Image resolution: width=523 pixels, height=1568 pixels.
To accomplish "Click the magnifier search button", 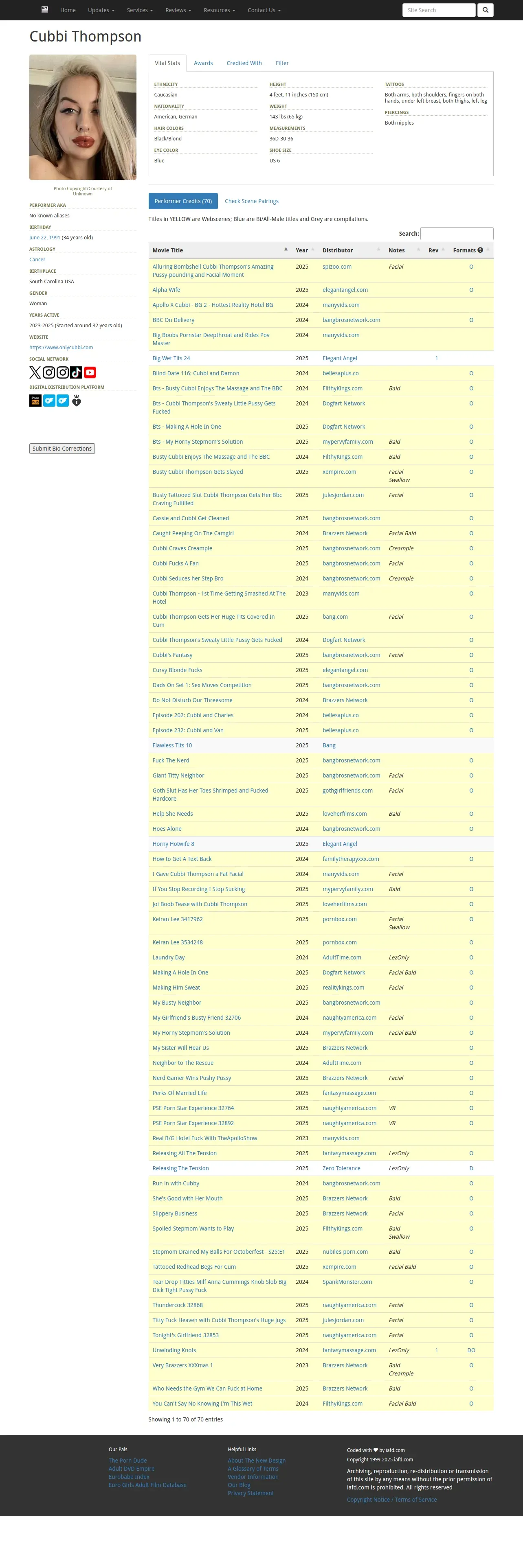I will pos(485,10).
